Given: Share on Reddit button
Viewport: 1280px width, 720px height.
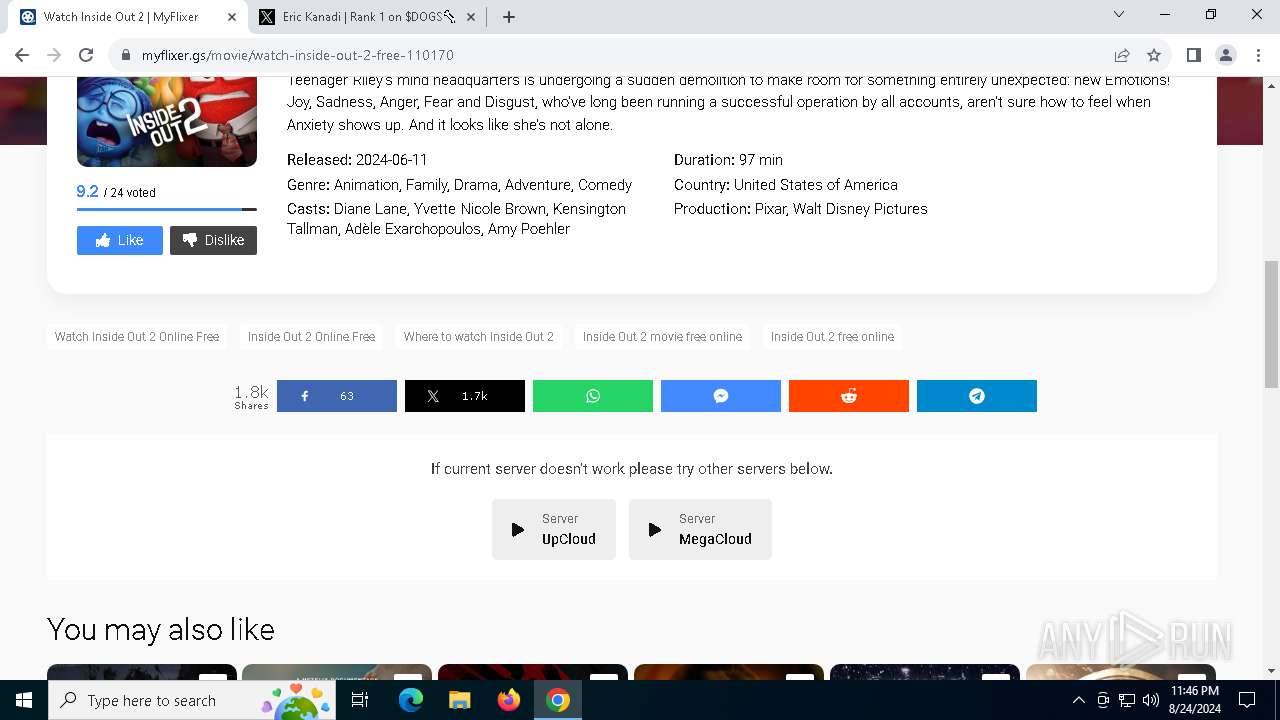Looking at the screenshot, I should (x=849, y=396).
